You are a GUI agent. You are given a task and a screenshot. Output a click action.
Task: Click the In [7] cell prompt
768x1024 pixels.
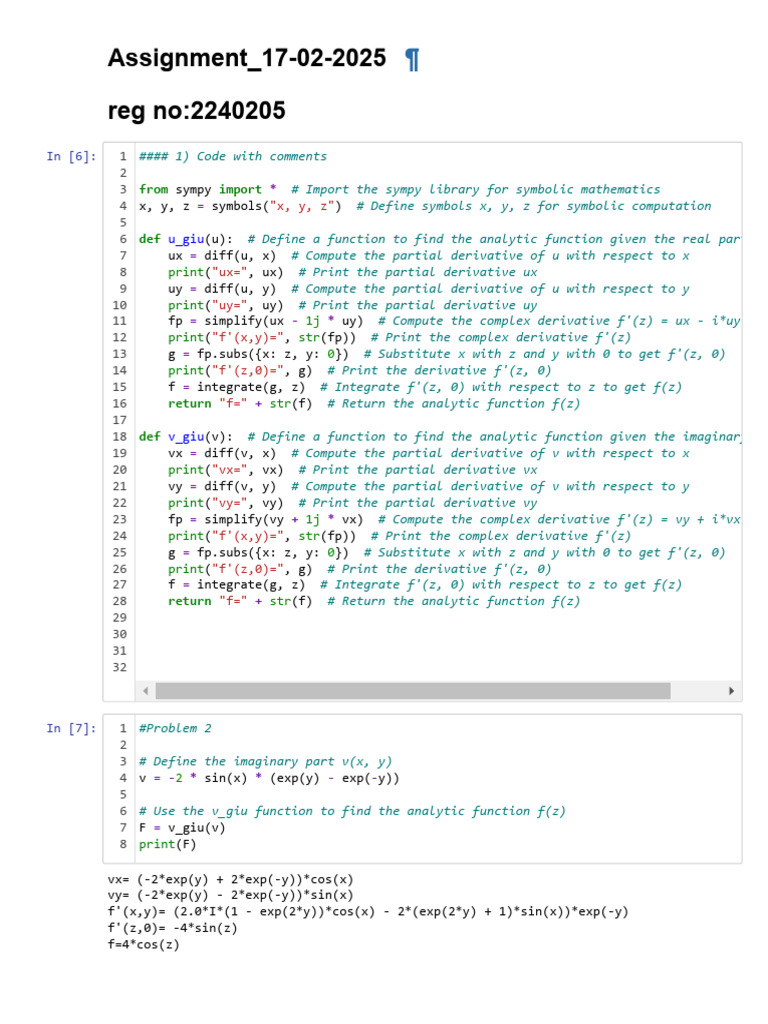(71, 728)
